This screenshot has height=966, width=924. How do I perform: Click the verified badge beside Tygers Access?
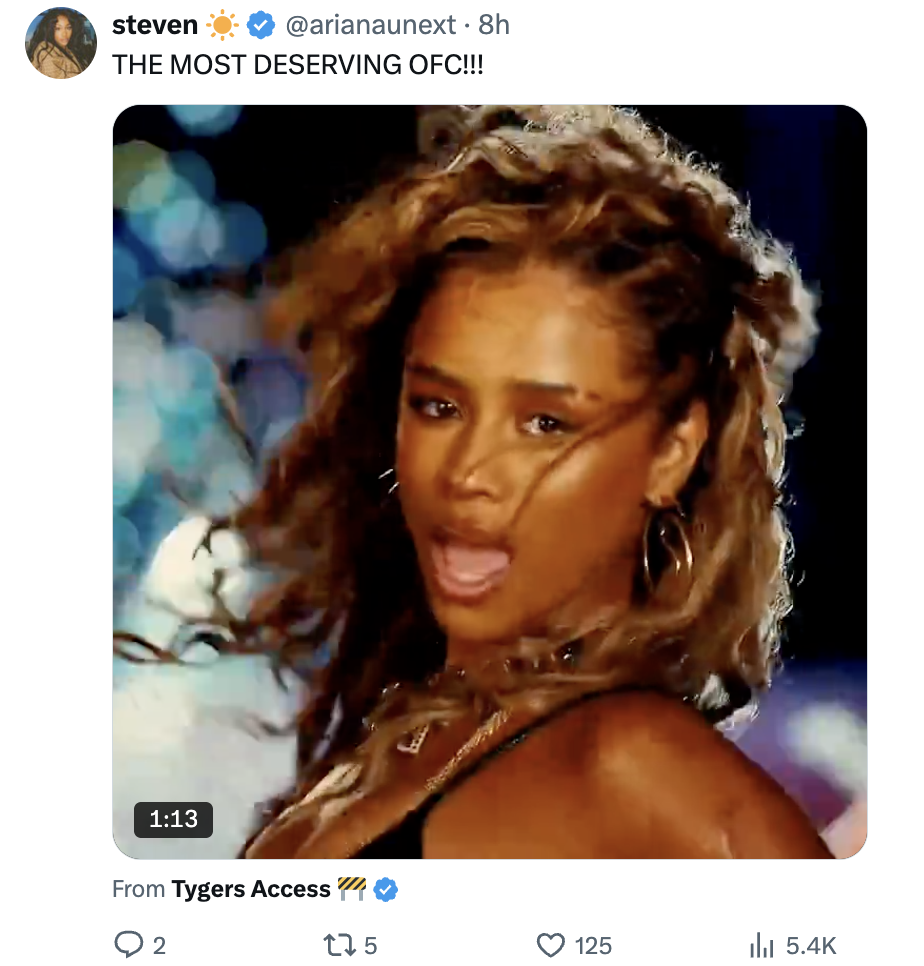tap(386, 889)
